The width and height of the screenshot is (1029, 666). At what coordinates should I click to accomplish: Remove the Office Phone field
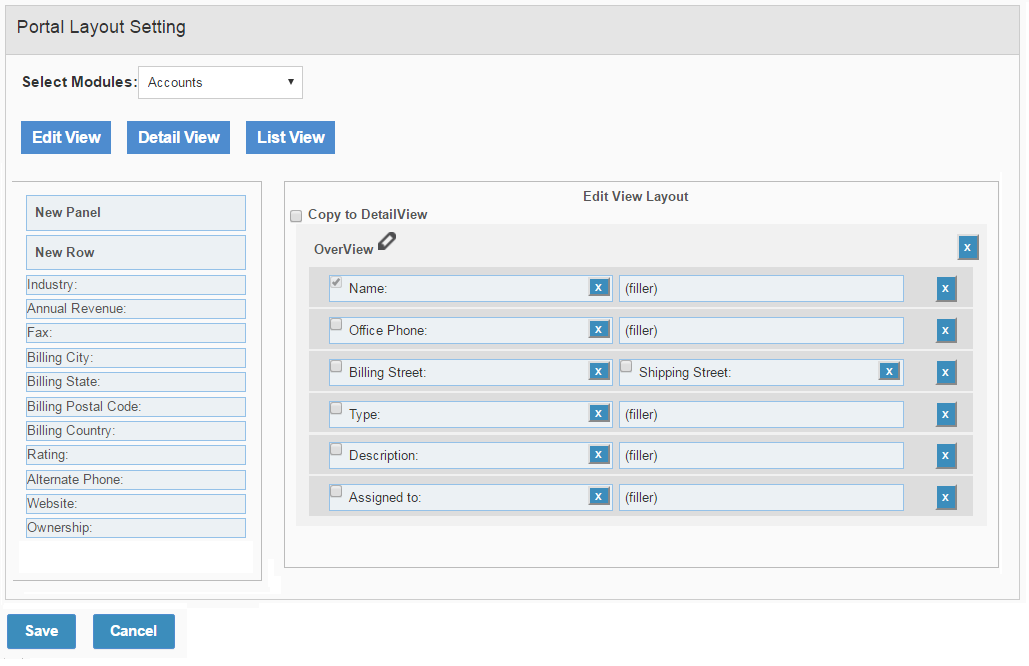[598, 330]
